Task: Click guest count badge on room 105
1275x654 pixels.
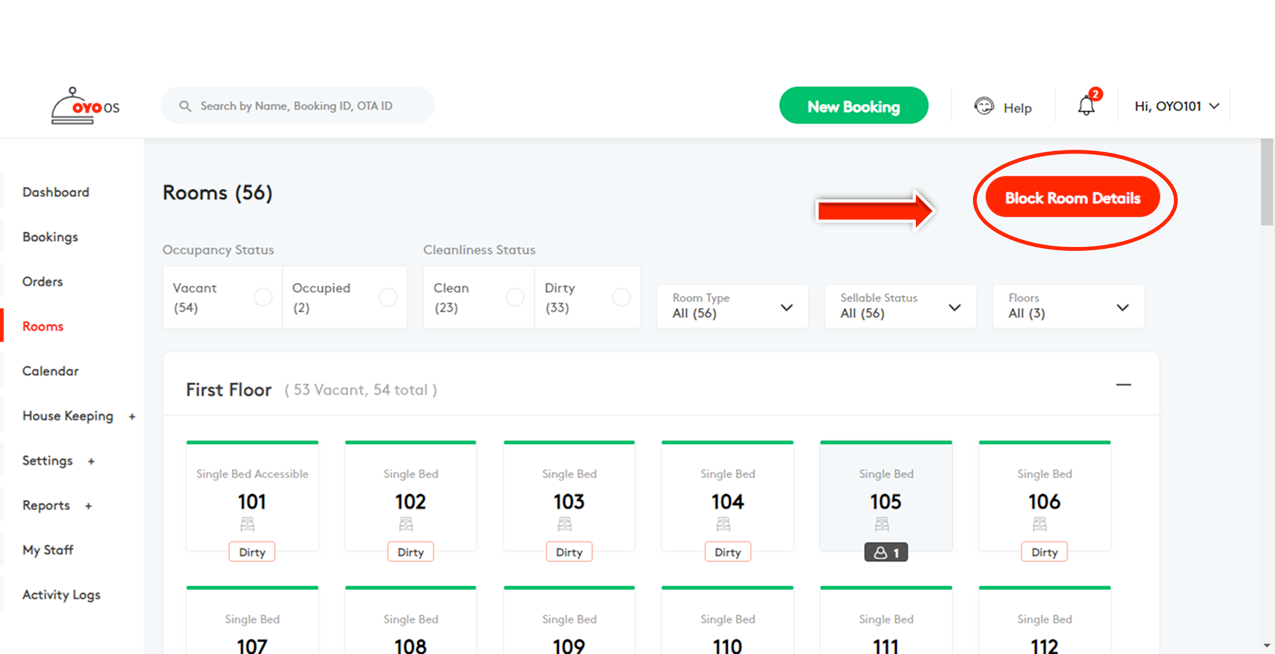Action: tap(886, 552)
